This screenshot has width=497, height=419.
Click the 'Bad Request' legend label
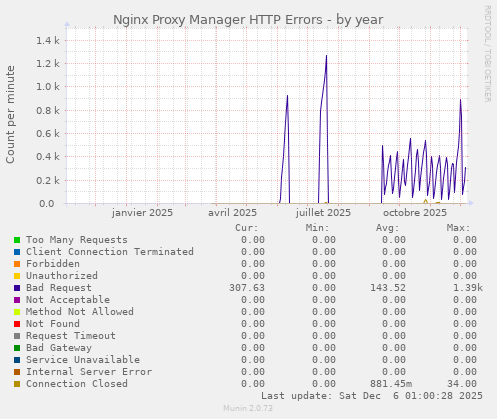pos(59,288)
